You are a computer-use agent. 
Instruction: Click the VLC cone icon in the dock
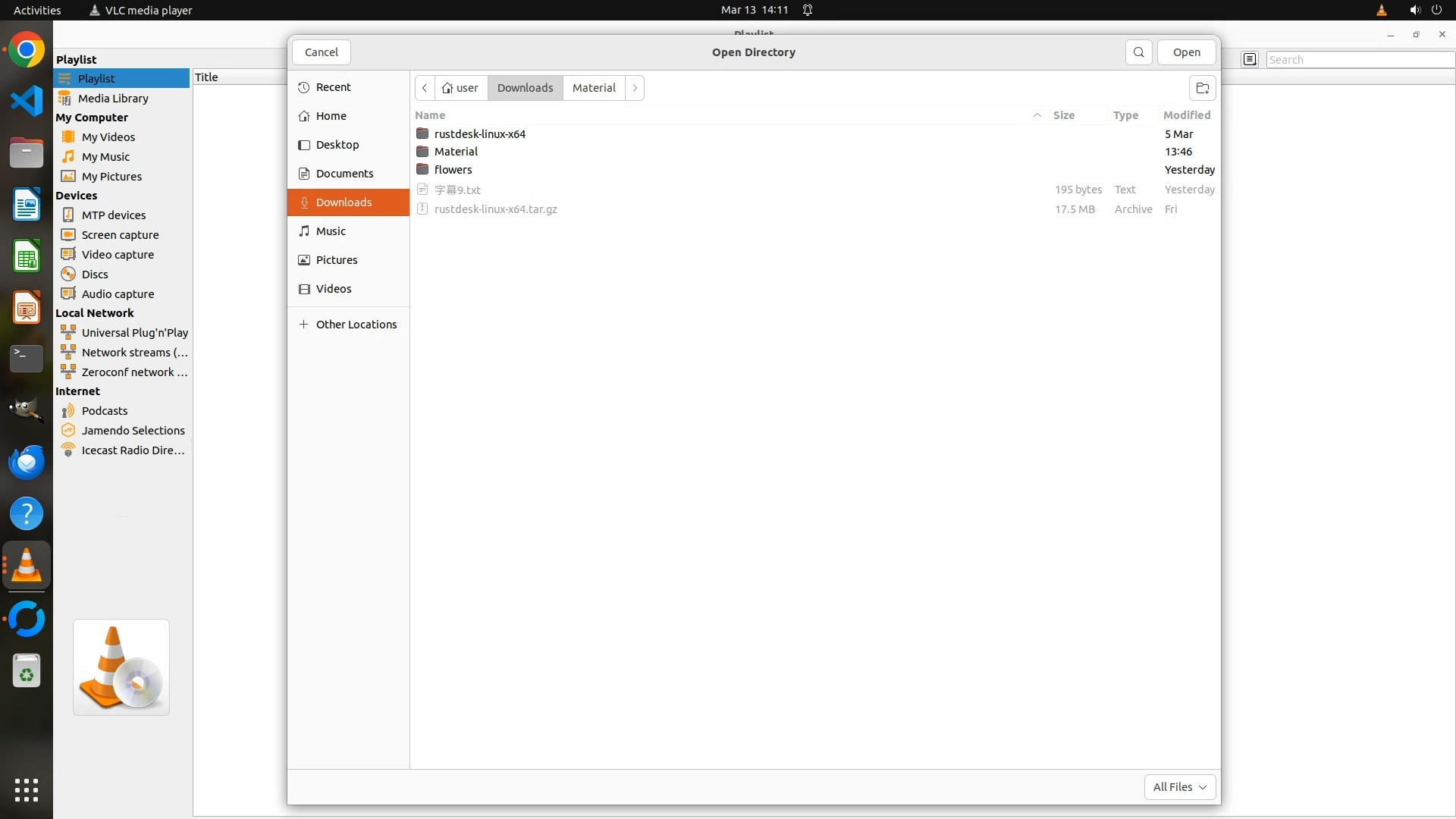27,566
